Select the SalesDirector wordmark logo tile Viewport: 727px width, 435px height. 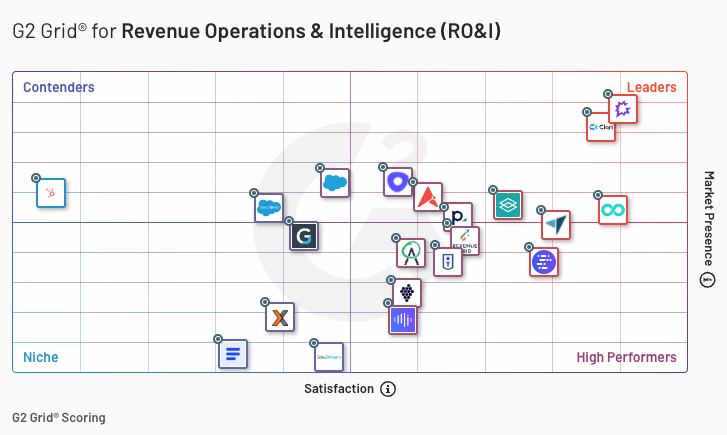[x=329, y=357]
